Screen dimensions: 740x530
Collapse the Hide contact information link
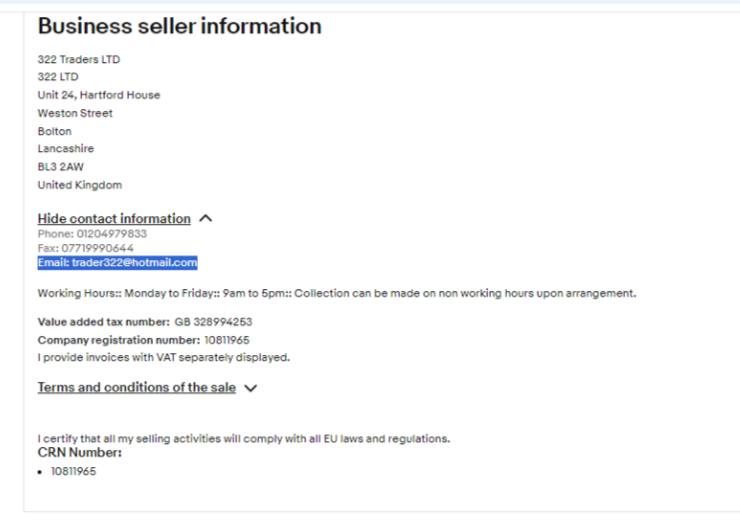click(114, 218)
